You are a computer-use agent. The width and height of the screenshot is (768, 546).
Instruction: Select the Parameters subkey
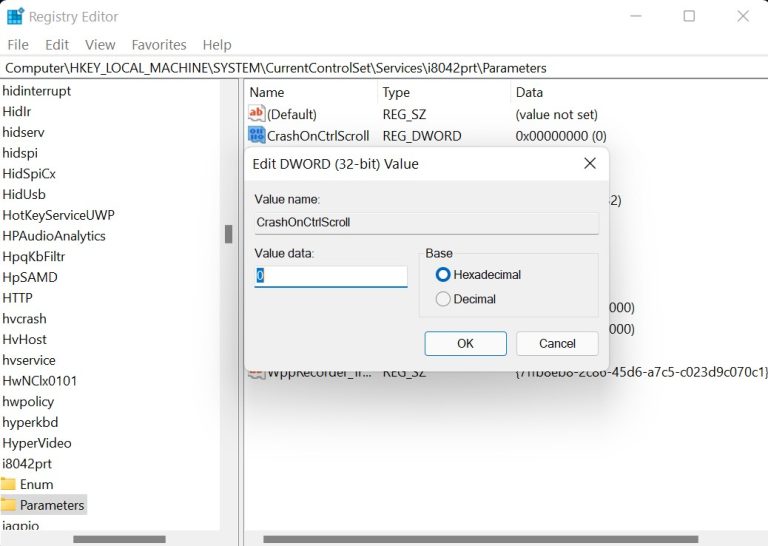point(52,505)
